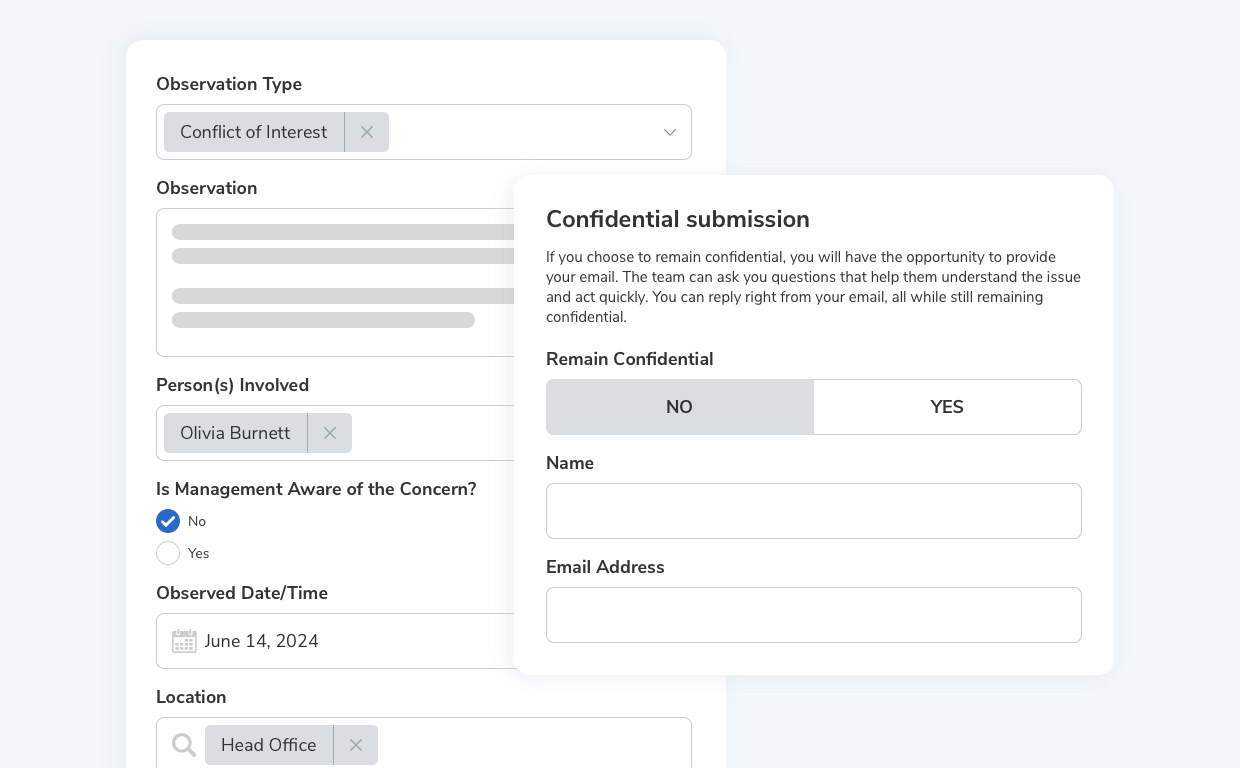Click the X inside the Conflict of Interest chip
The height and width of the screenshot is (768, 1240).
coord(366,132)
